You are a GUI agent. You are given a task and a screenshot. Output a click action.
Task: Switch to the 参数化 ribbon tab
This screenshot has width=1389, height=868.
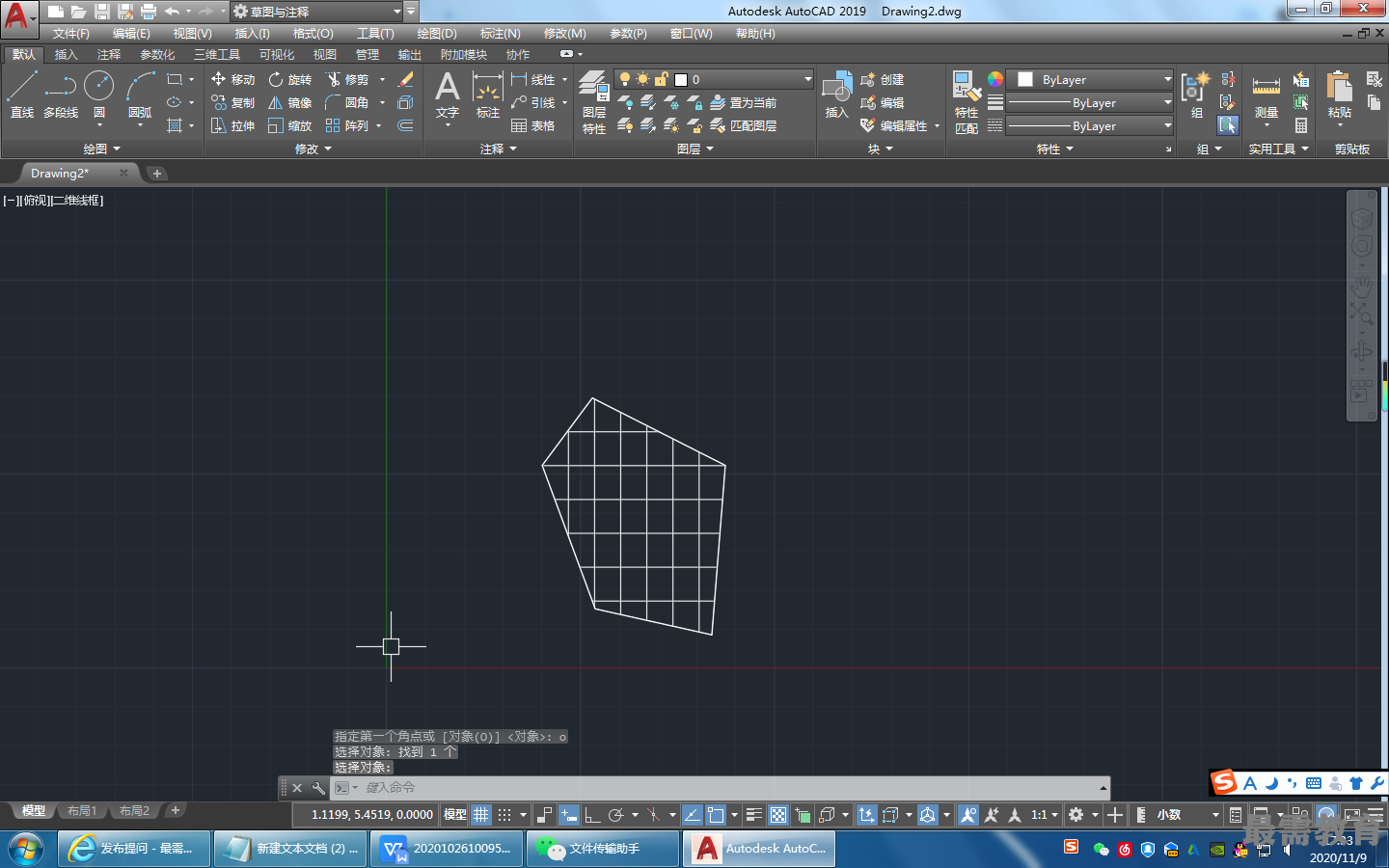157,54
